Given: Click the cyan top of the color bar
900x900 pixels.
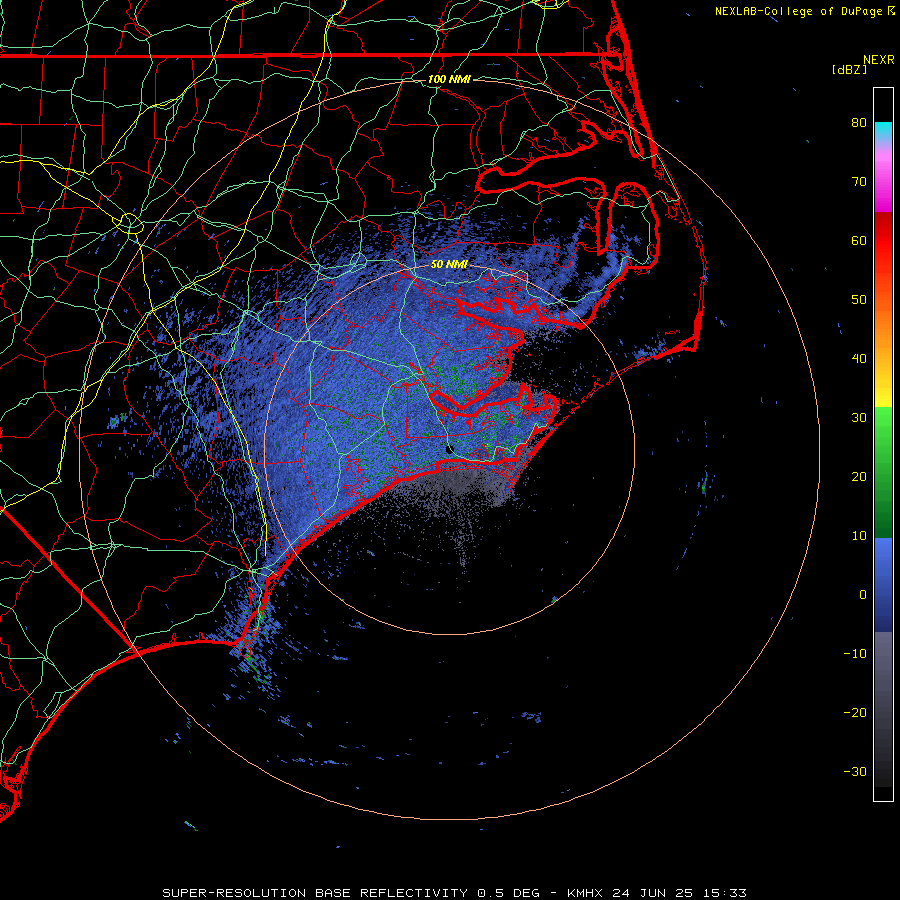Looking at the screenshot, I should click(883, 131).
